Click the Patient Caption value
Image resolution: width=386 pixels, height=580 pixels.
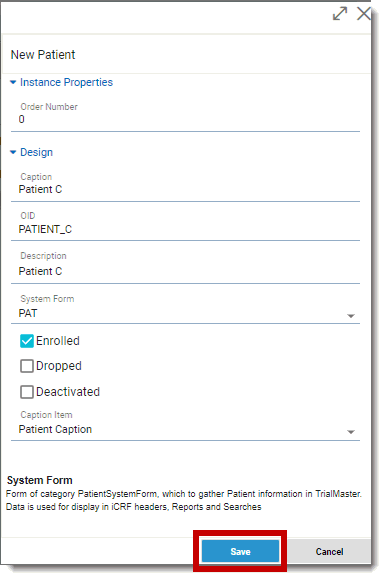coord(55,429)
